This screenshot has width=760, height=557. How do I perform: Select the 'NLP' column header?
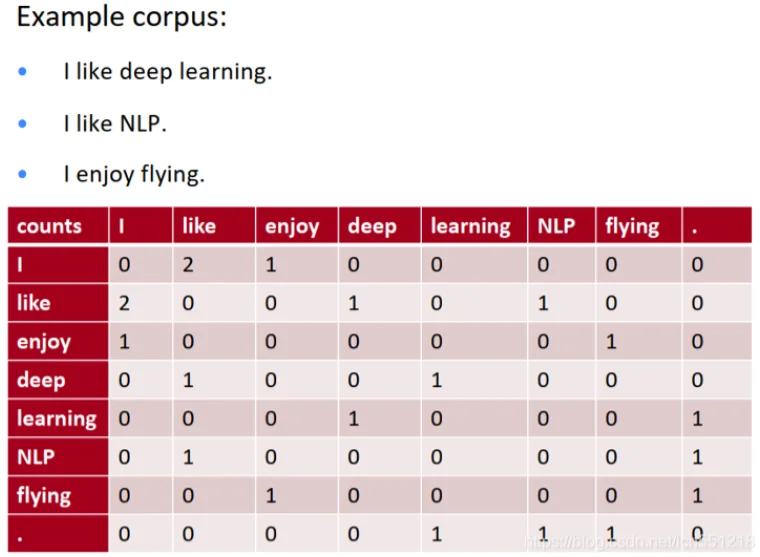(x=556, y=227)
